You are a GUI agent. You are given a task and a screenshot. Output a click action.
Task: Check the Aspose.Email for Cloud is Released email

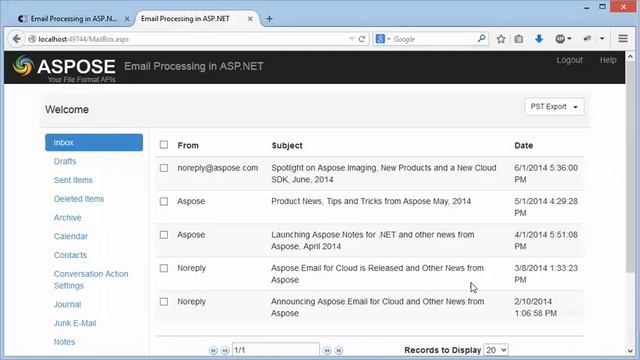click(164, 268)
